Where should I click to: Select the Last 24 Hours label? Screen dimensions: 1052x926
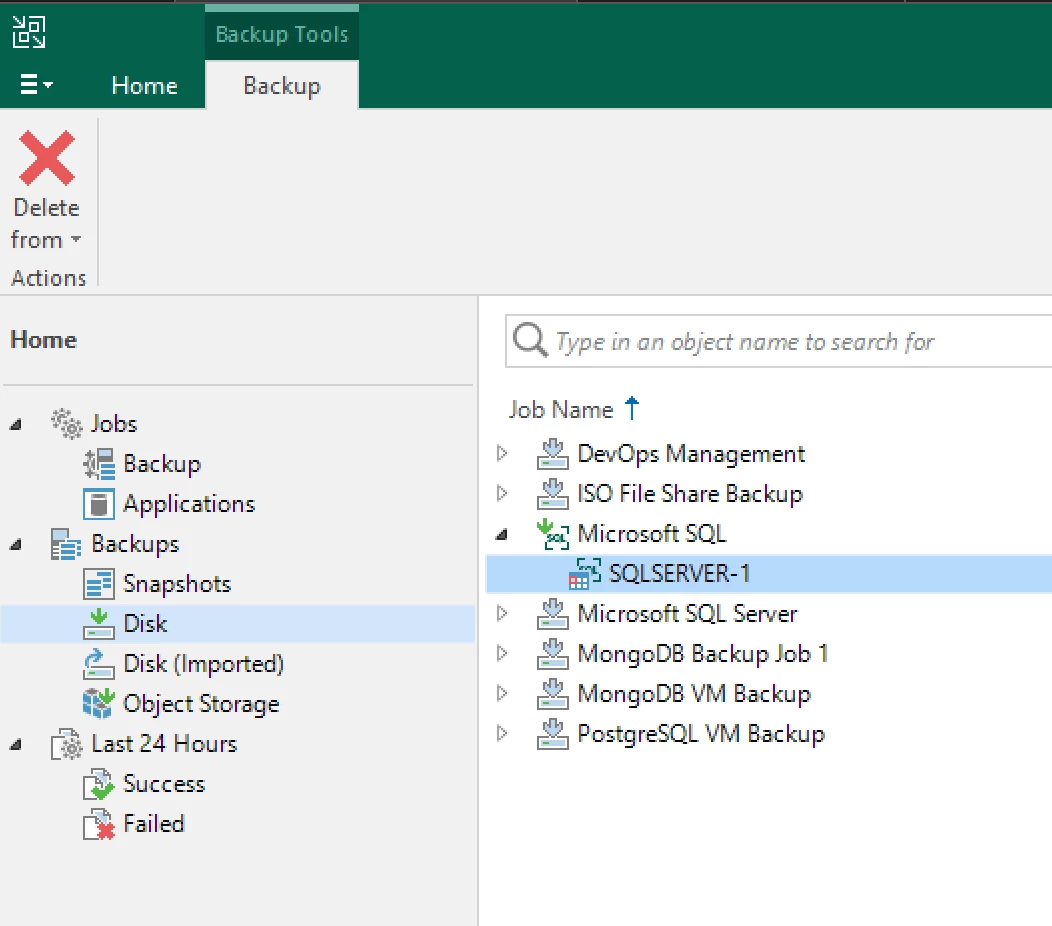tap(164, 743)
